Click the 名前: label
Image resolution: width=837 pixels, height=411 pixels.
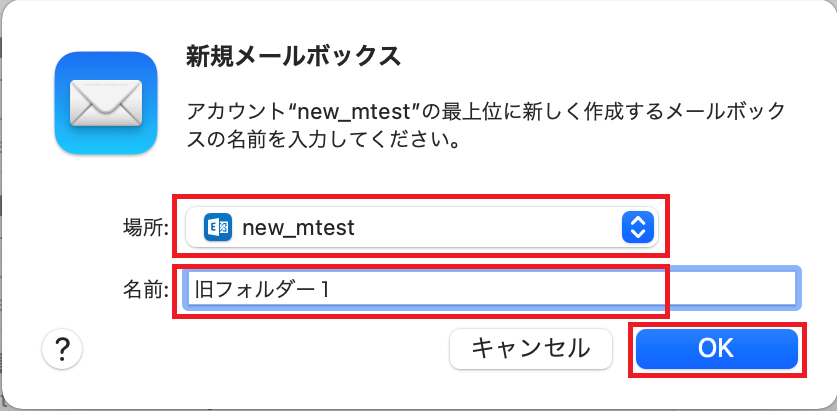click(146, 289)
